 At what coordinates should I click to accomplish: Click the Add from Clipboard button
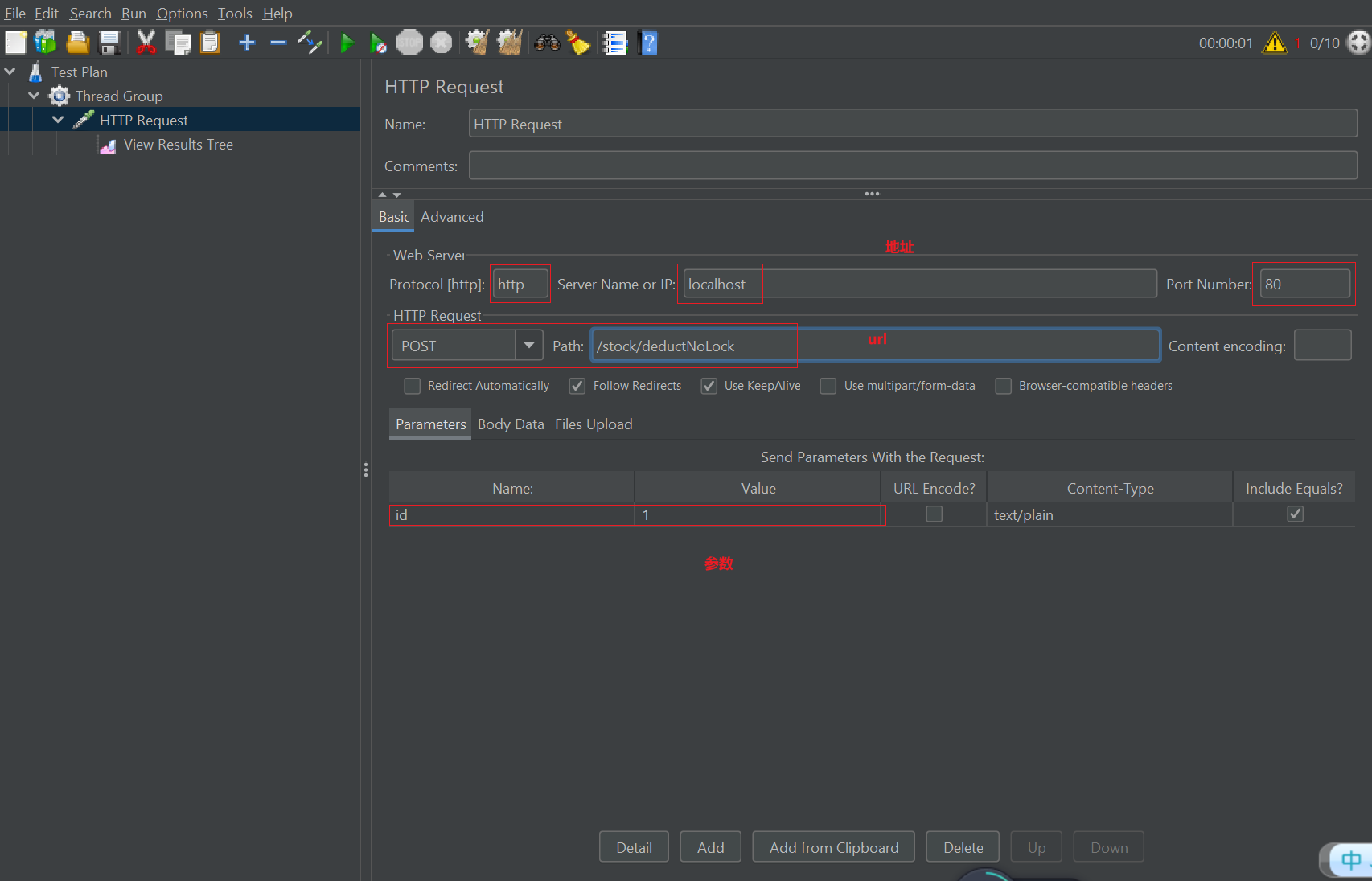click(833, 847)
